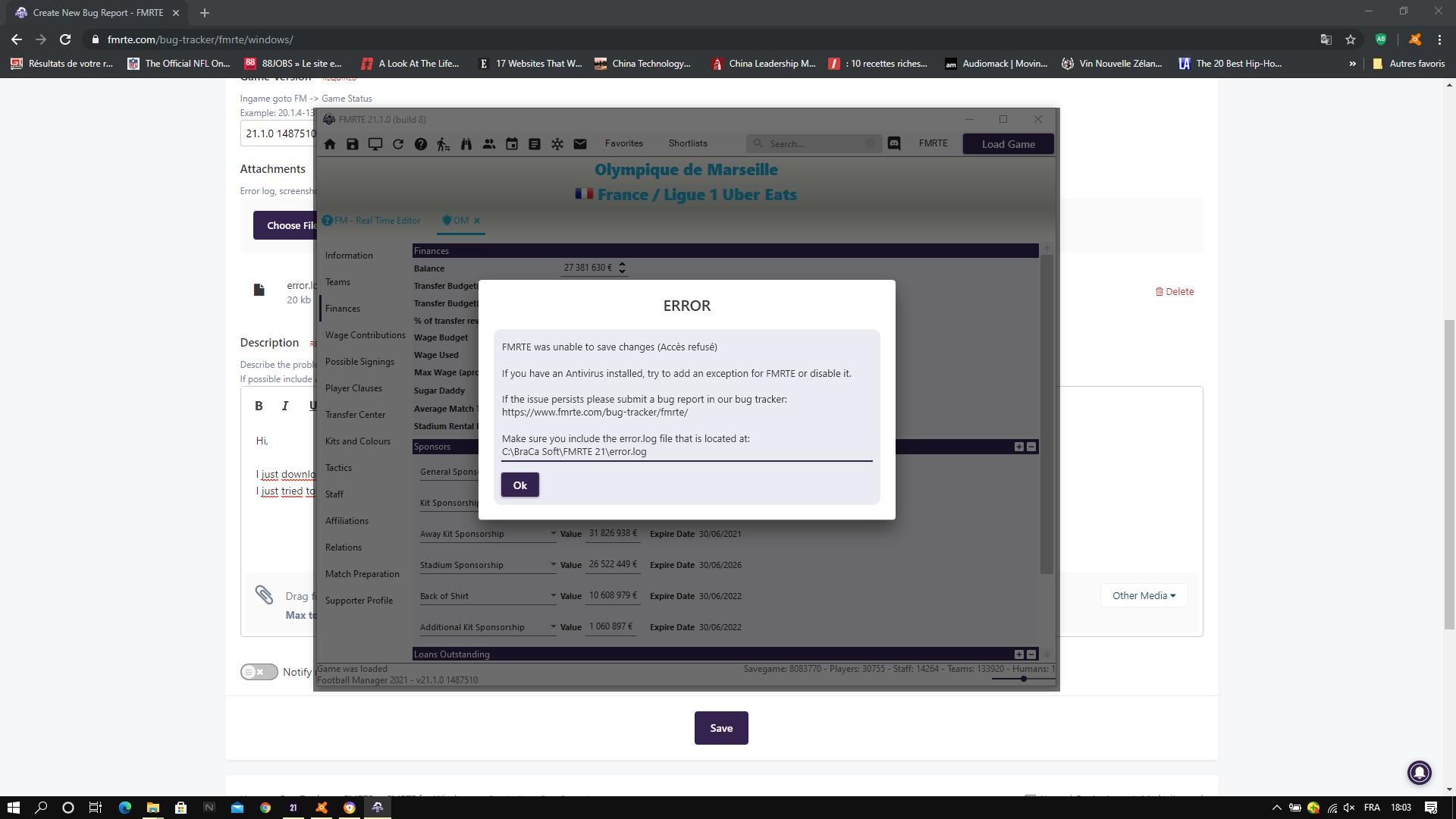
Task: Click the FMRTE Search input field
Action: point(815,144)
